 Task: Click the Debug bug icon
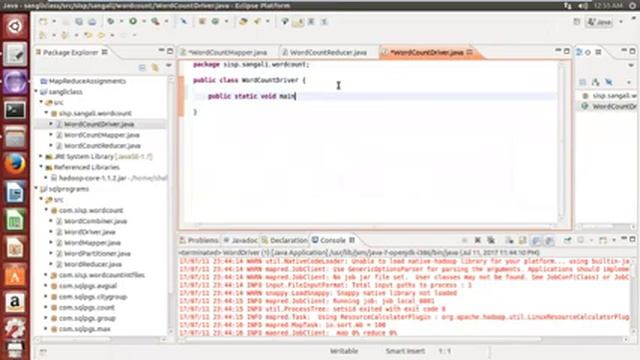111,21
